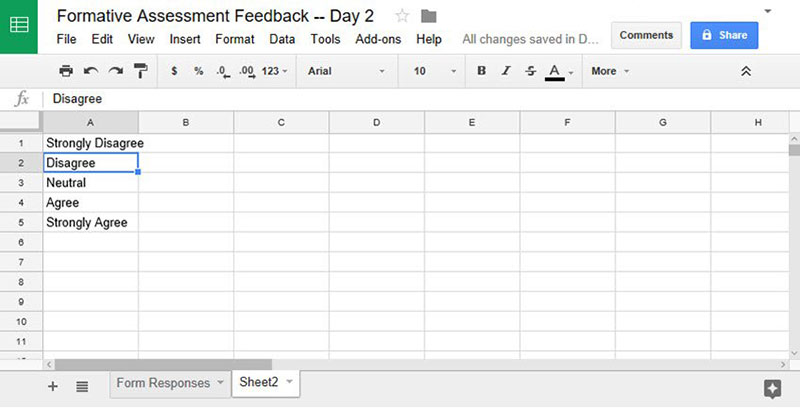Toggle Strikethrough formatting
Viewport: 800px width, 408px height.
tap(531, 71)
